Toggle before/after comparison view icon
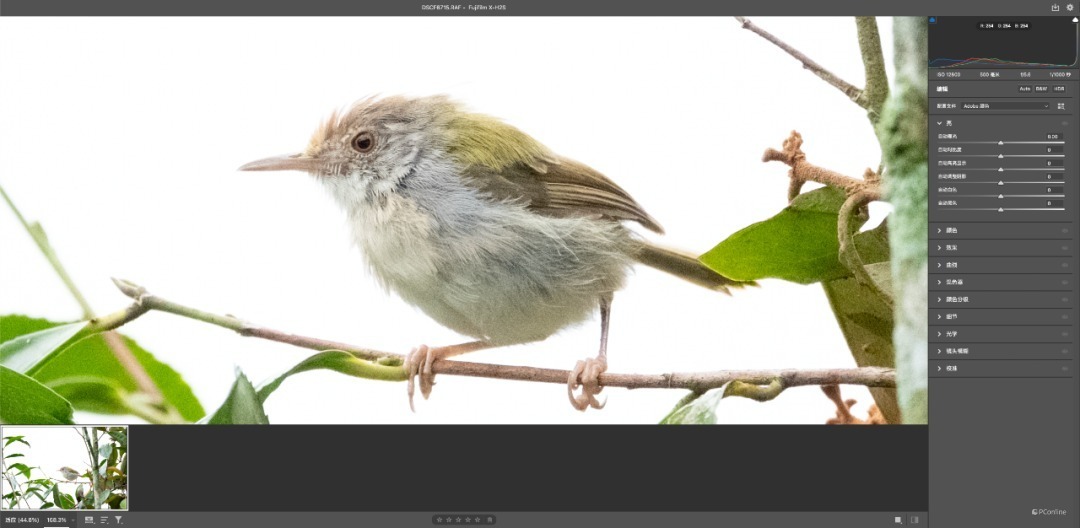This screenshot has width=1080, height=528. 915,520
